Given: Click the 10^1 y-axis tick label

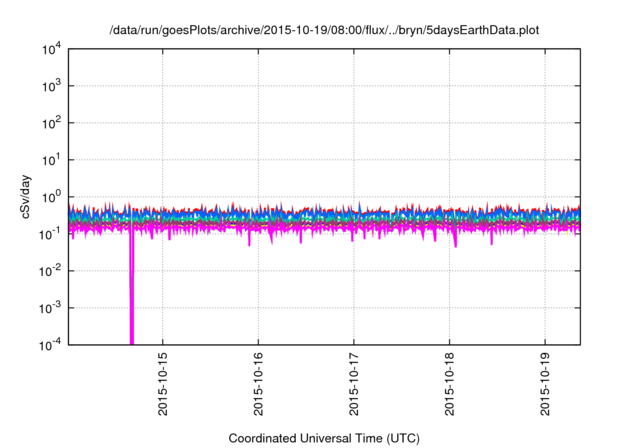Looking at the screenshot, I should point(51,160).
